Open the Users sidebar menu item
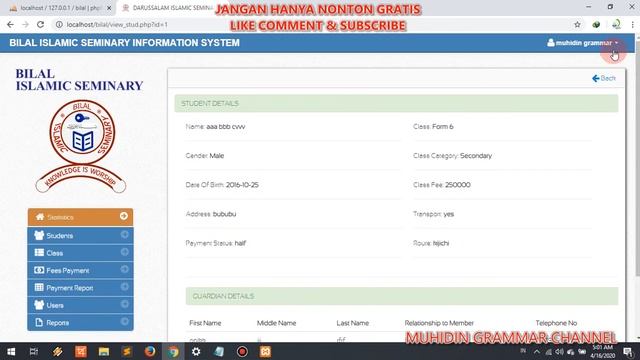This screenshot has height=360, width=640. tap(80, 305)
